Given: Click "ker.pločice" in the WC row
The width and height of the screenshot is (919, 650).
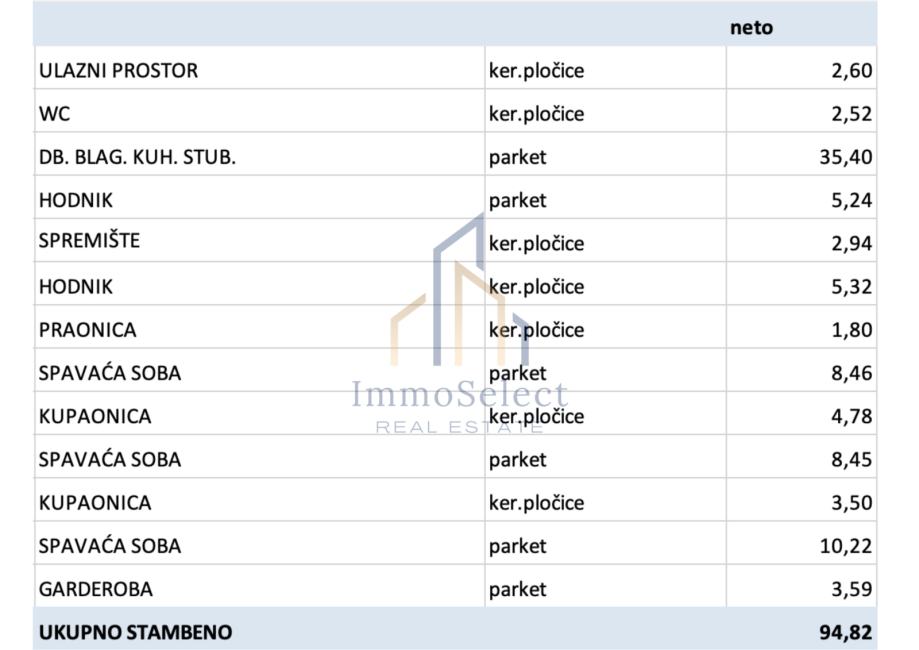Looking at the screenshot, I should (x=536, y=113).
